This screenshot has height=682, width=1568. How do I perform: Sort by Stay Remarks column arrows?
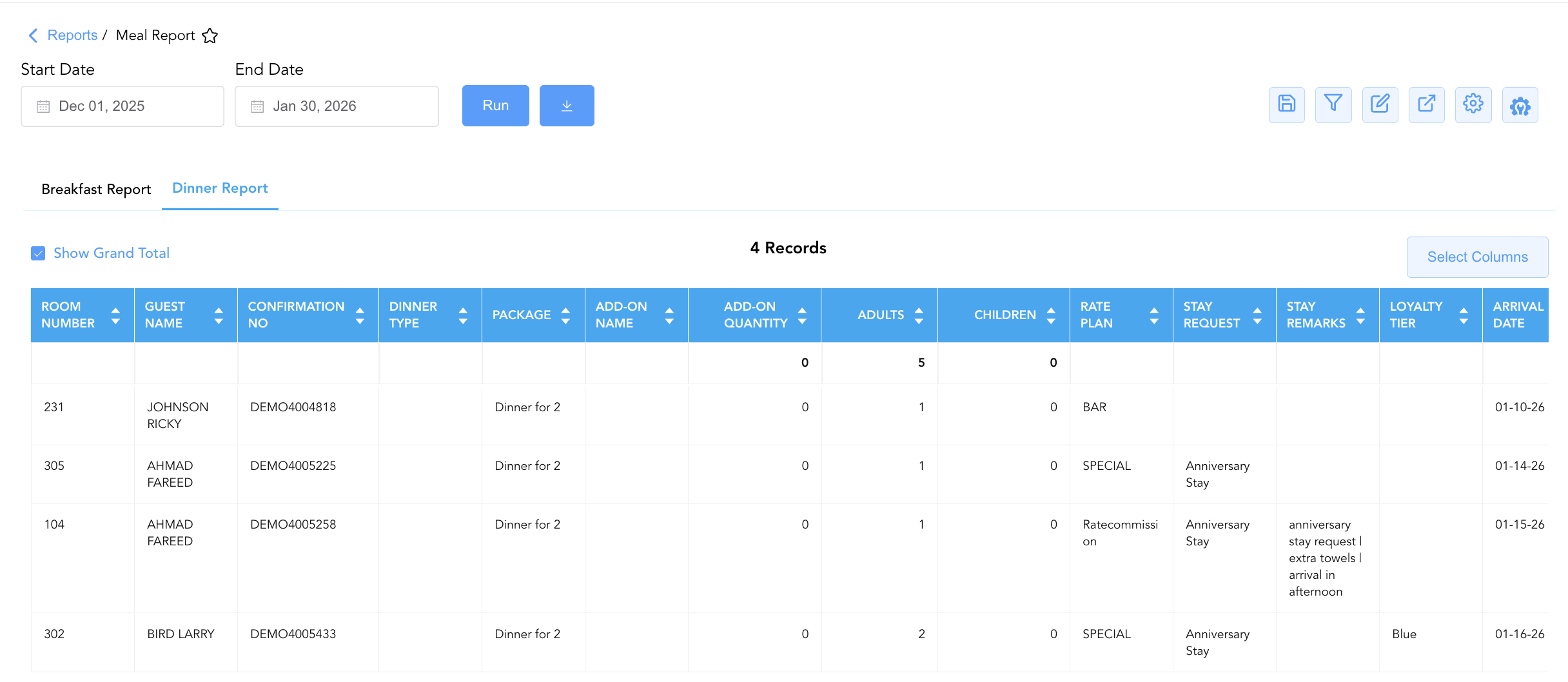(x=1360, y=315)
